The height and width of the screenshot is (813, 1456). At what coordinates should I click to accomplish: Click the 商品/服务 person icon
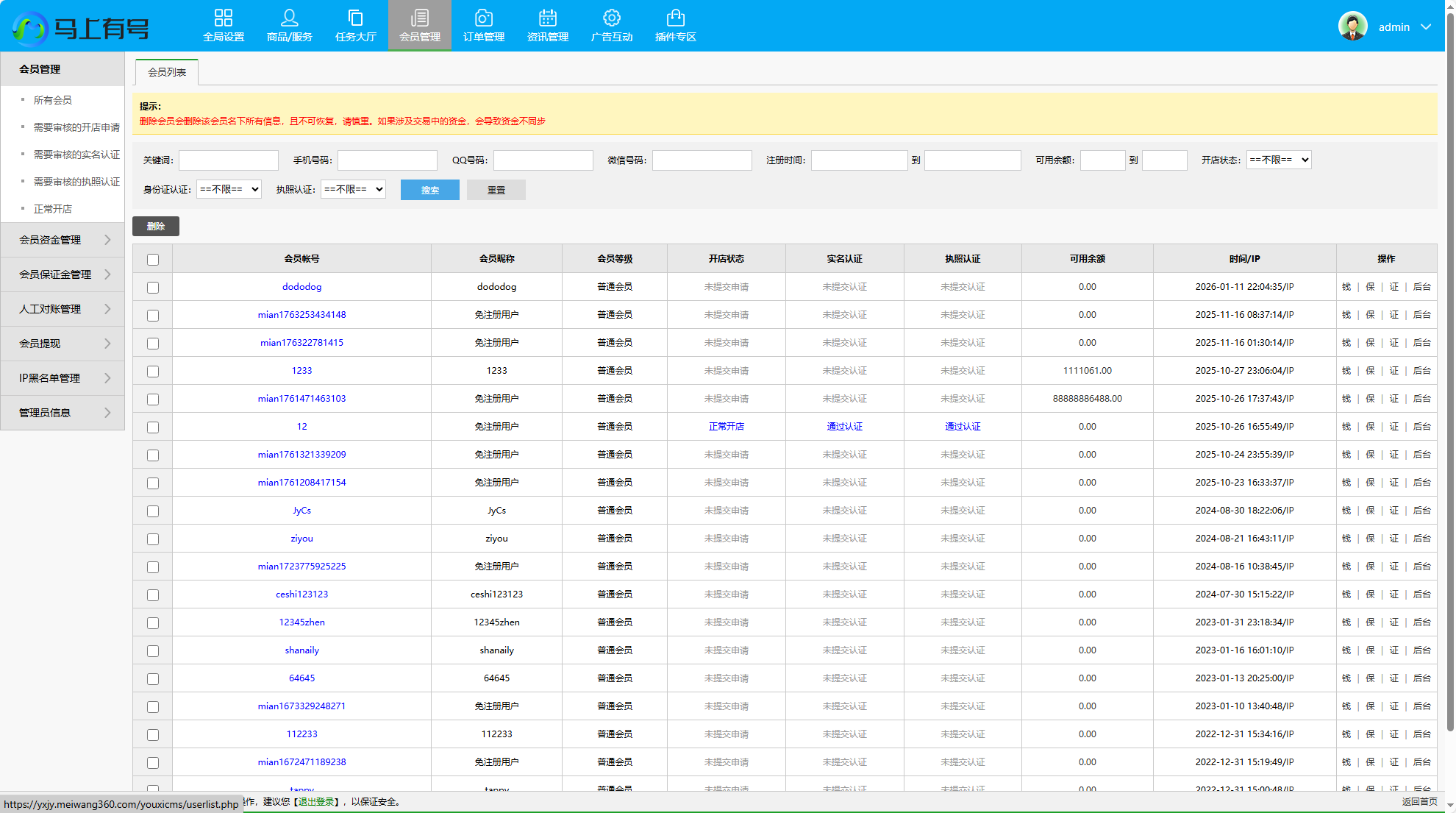tap(289, 18)
